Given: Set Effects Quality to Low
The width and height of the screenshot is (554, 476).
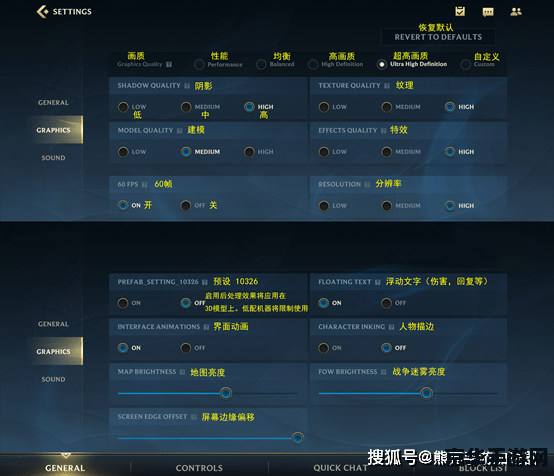Looking at the screenshot, I should click(324, 152).
